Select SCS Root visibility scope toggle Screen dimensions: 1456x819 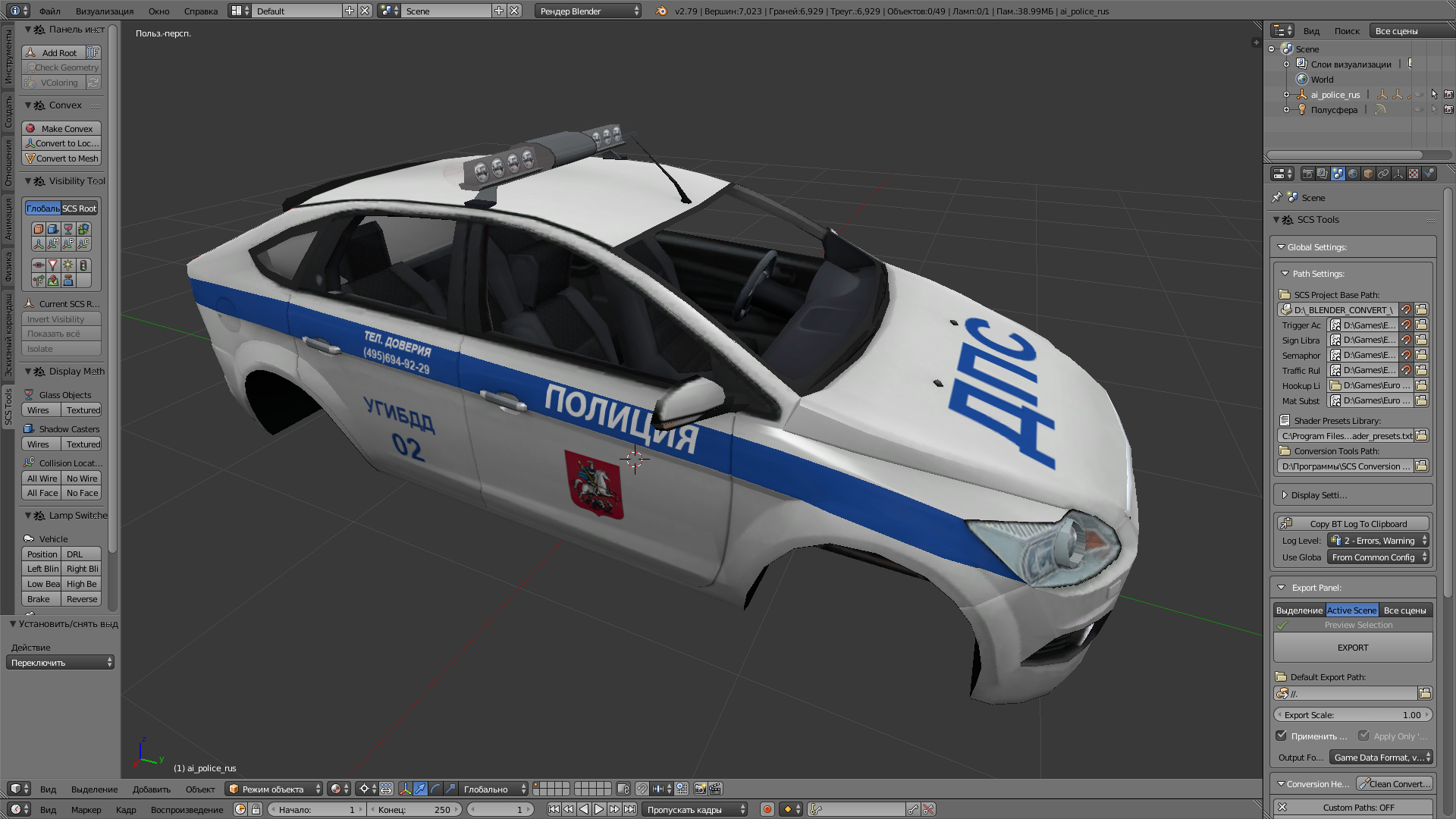pos(79,209)
